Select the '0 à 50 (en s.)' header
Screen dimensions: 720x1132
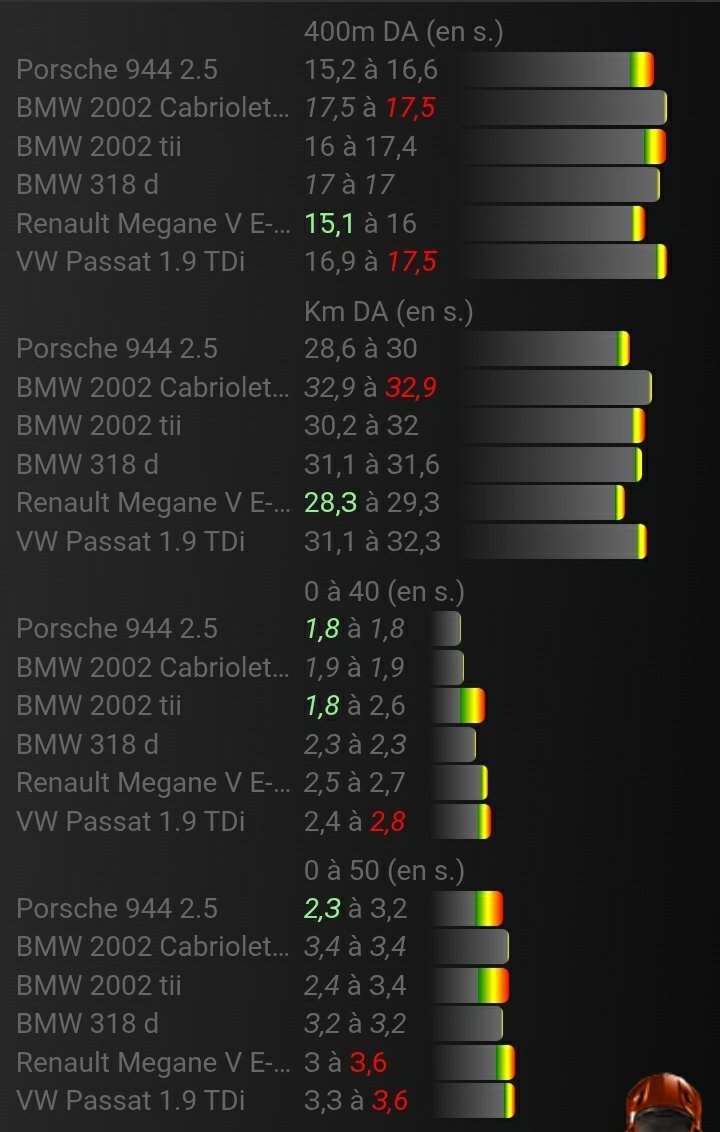[x=384, y=871]
